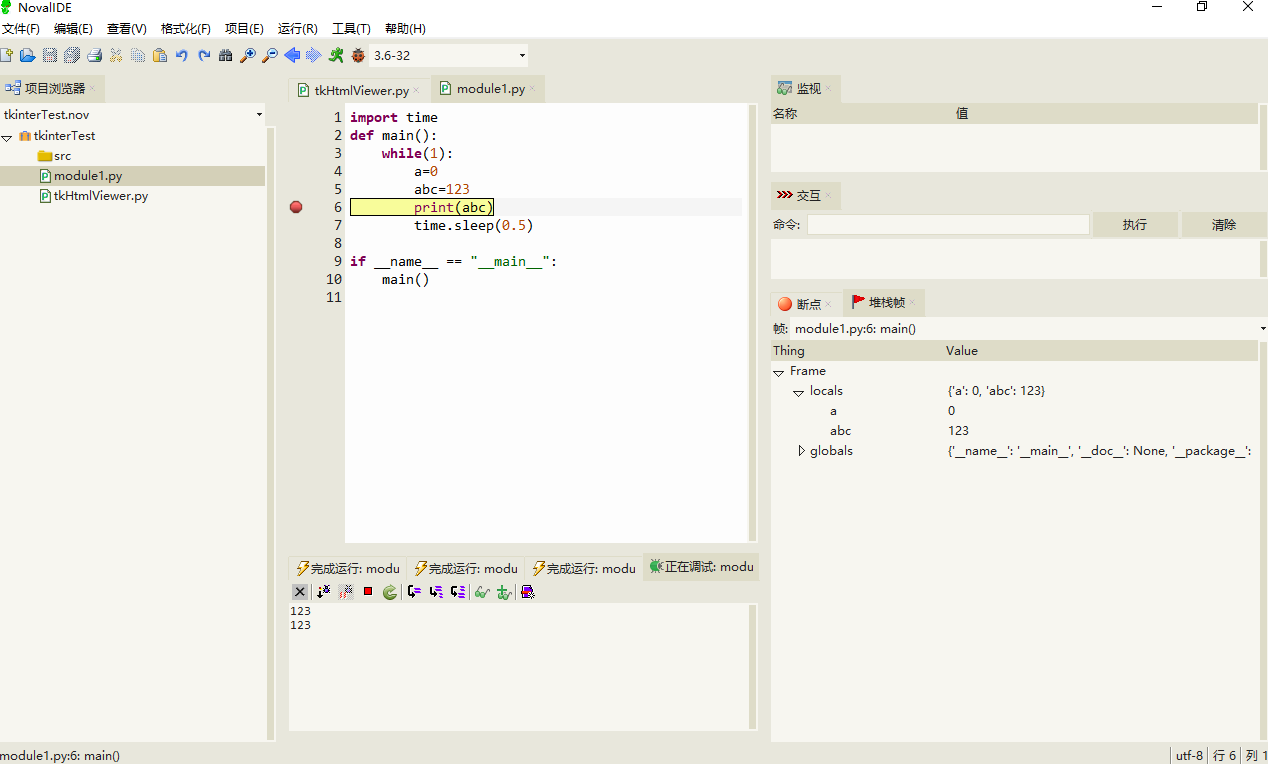Expand the globals node
The height and width of the screenshot is (764, 1268).
(x=801, y=451)
